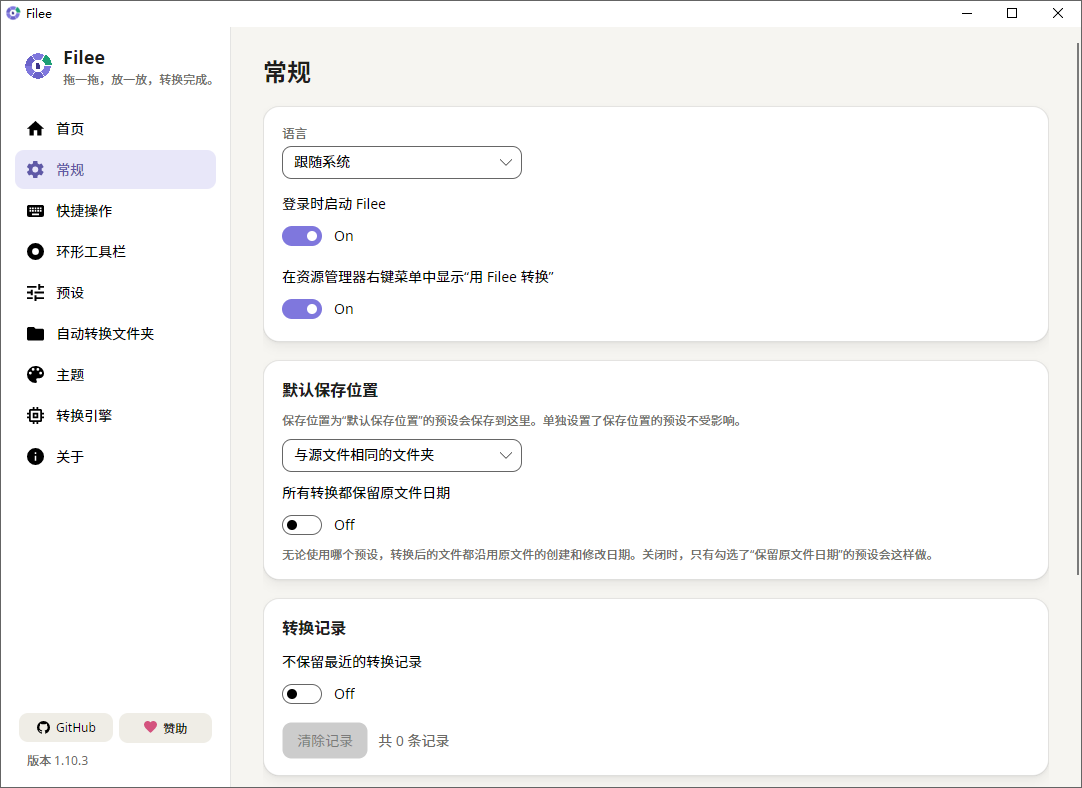Toggle 不保留最近的转换记录 switch
Image resolution: width=1082 pixels, height=788 pixels.
302,694
